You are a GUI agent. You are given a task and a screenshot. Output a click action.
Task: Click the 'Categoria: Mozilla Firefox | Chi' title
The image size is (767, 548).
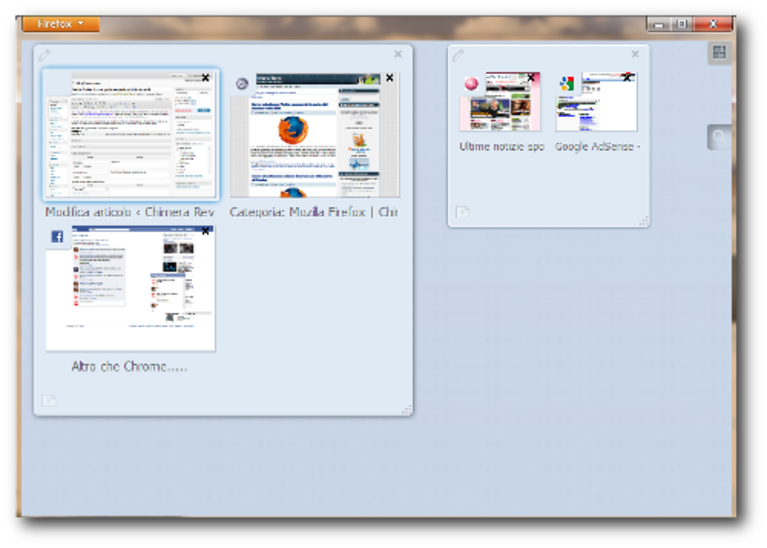click(x=314, y=212)
